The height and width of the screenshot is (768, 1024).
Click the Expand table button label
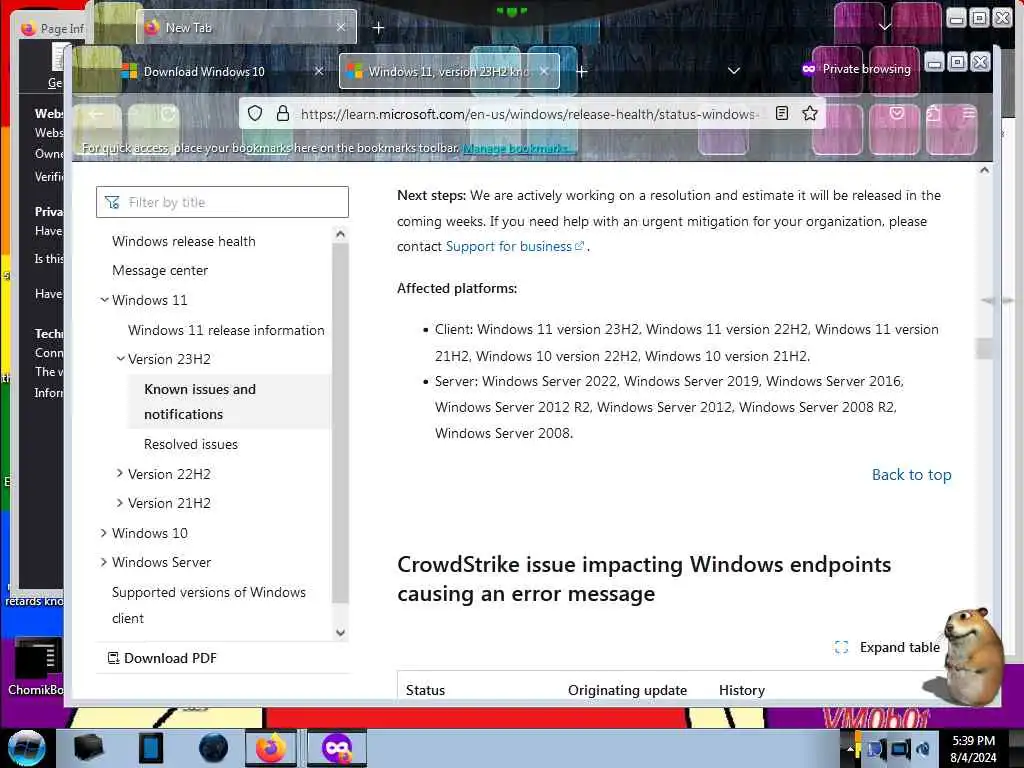899,647
